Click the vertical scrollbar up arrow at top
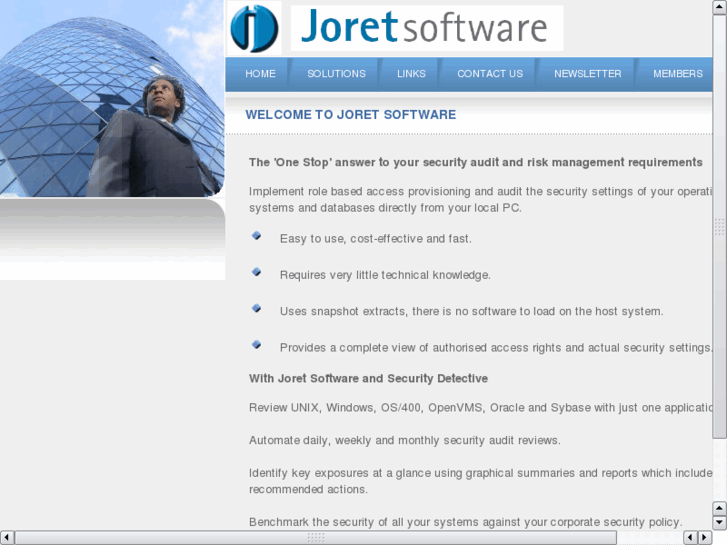 [x=719, y=7]
